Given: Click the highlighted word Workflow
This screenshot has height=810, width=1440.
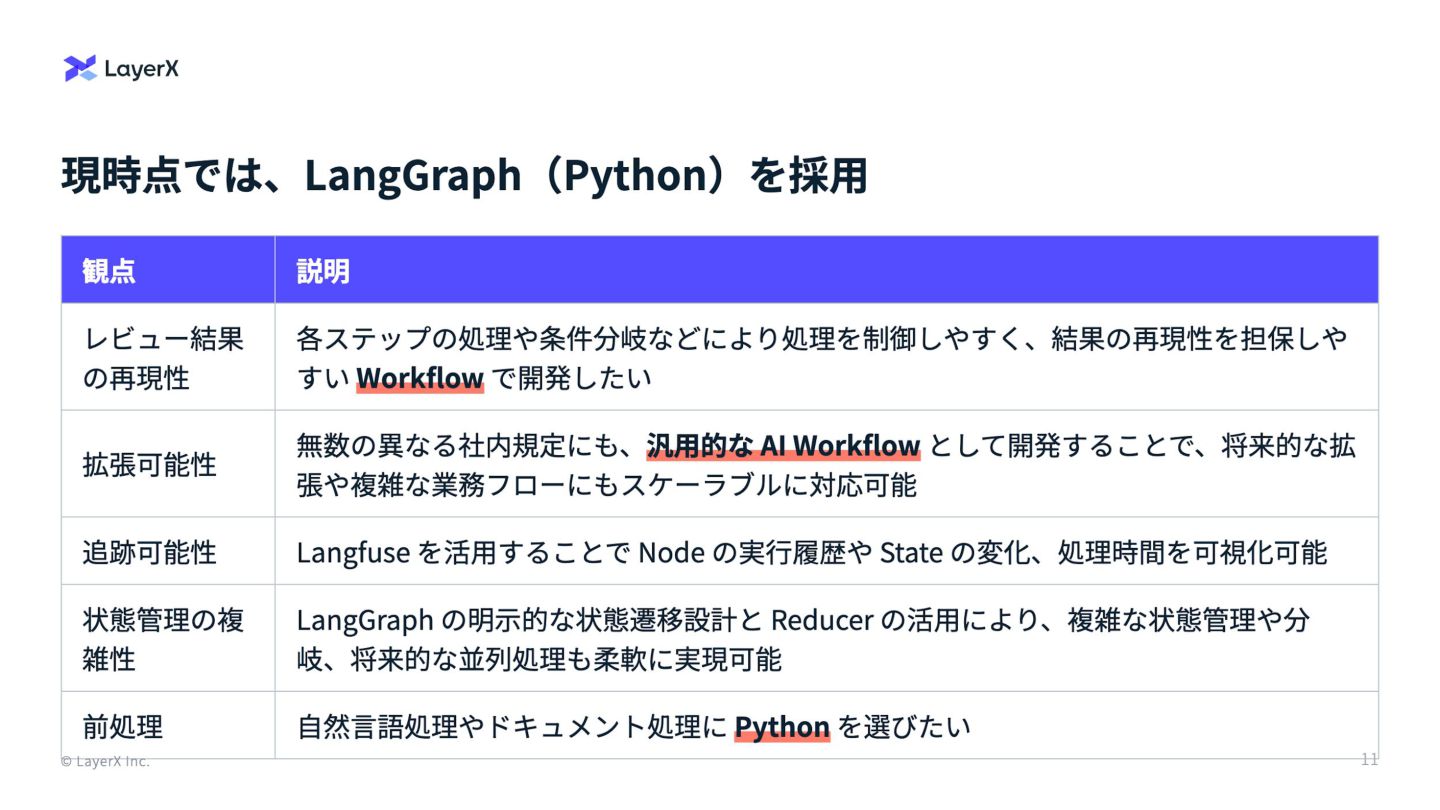Looking at the screenshot, I should (x=420, y=378).
